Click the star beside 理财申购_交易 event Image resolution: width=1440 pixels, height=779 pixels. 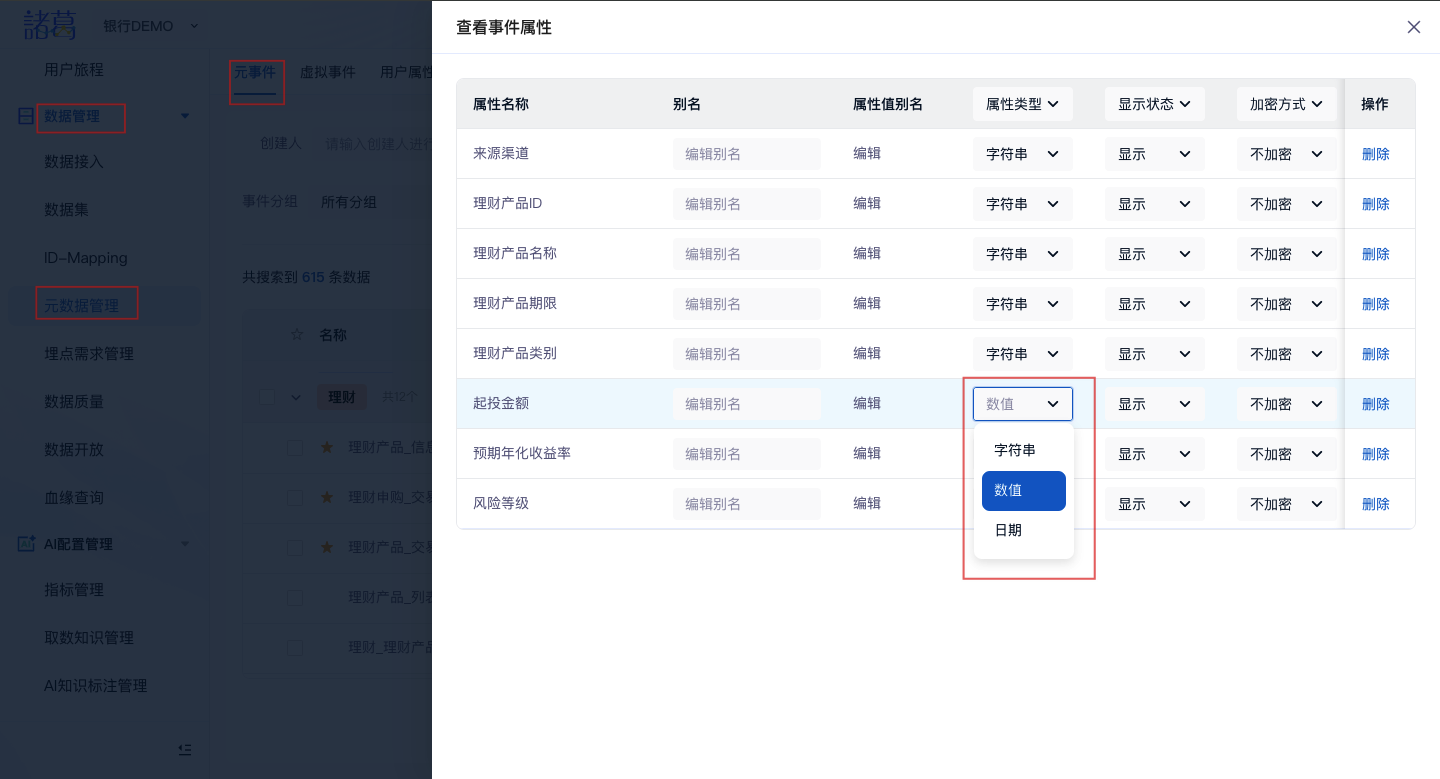(x=327, y=497)
